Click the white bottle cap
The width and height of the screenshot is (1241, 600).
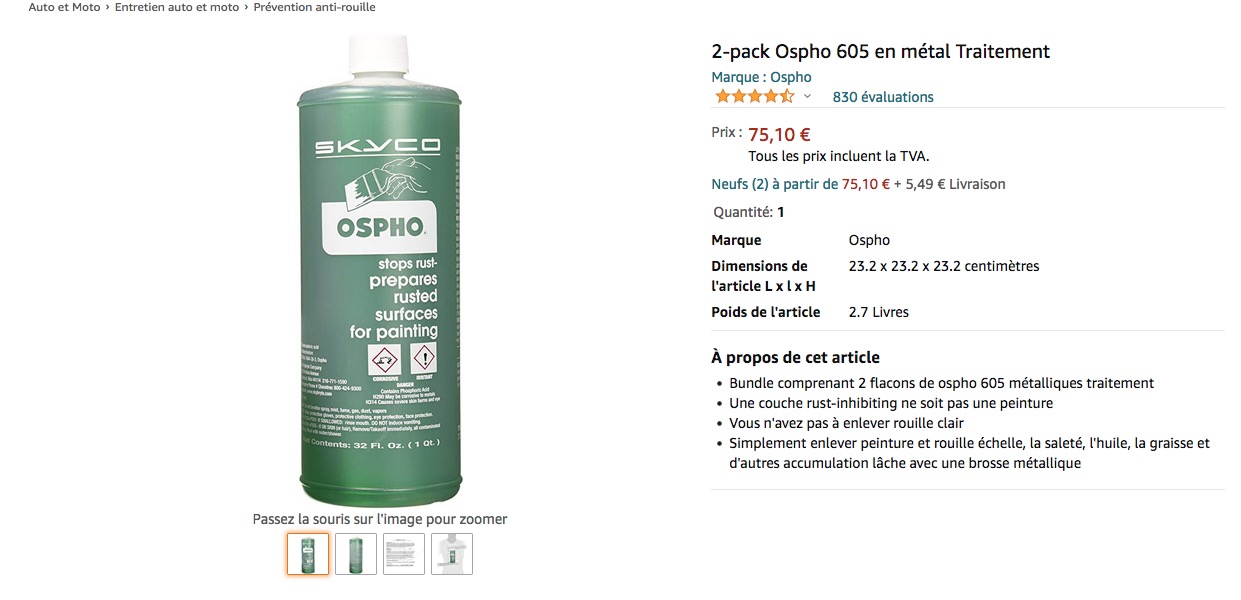tap(380, 55)
